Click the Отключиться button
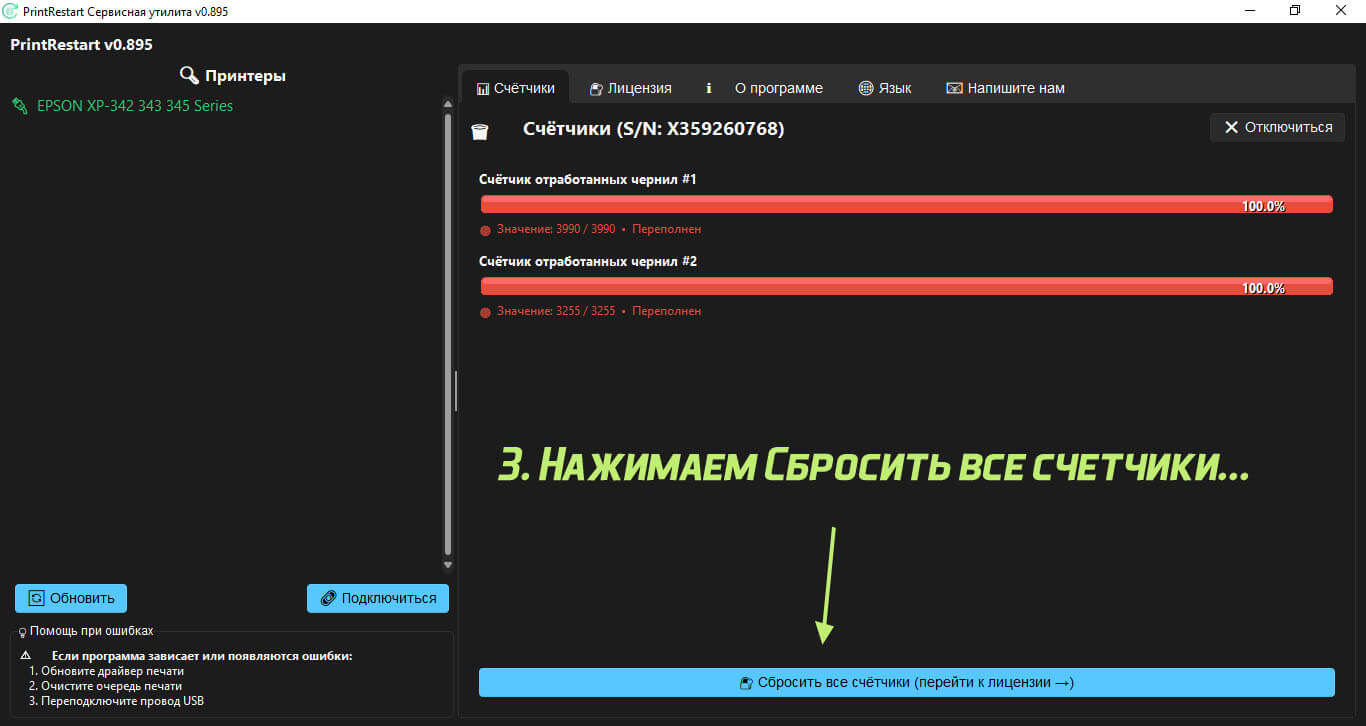The image size is (1366, 726). pos(1277,127)
